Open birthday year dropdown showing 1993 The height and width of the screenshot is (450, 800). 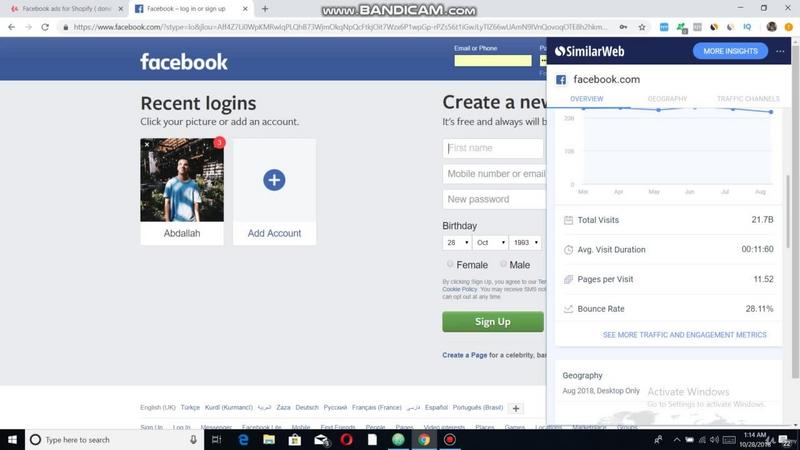(525, 242)
